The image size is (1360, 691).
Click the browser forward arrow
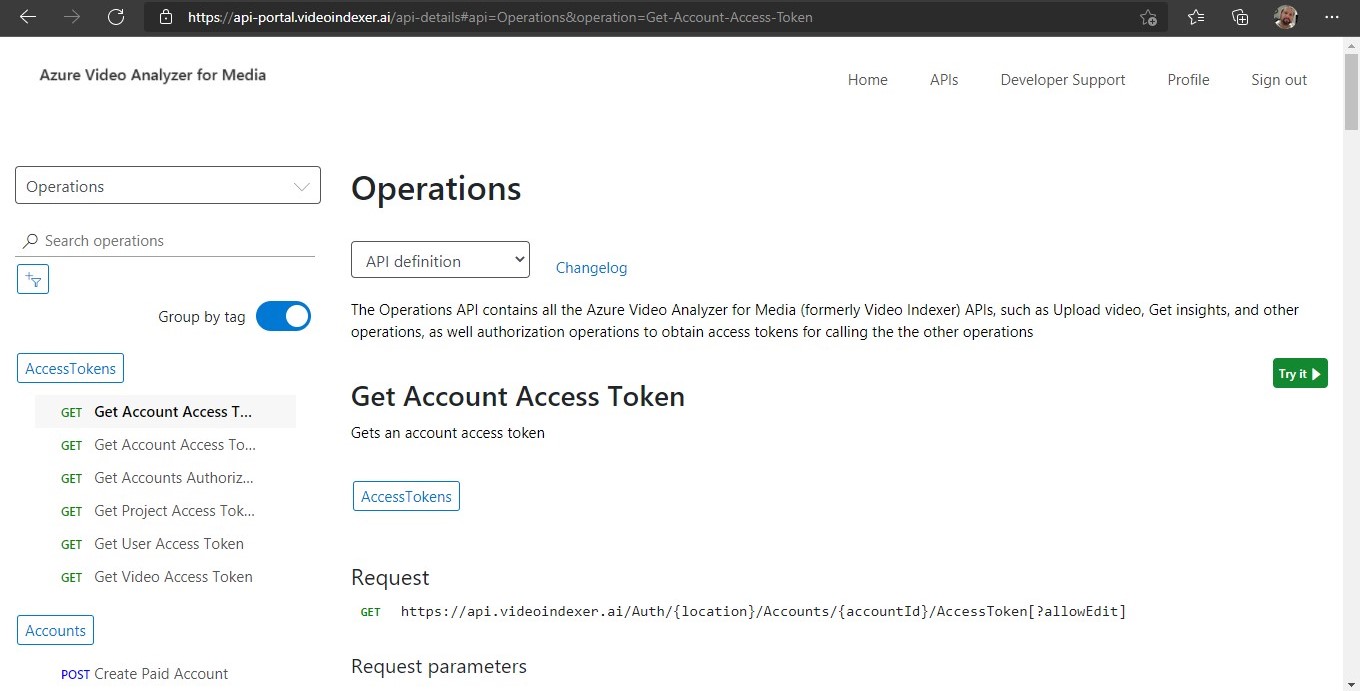click(x=72, y=17)
